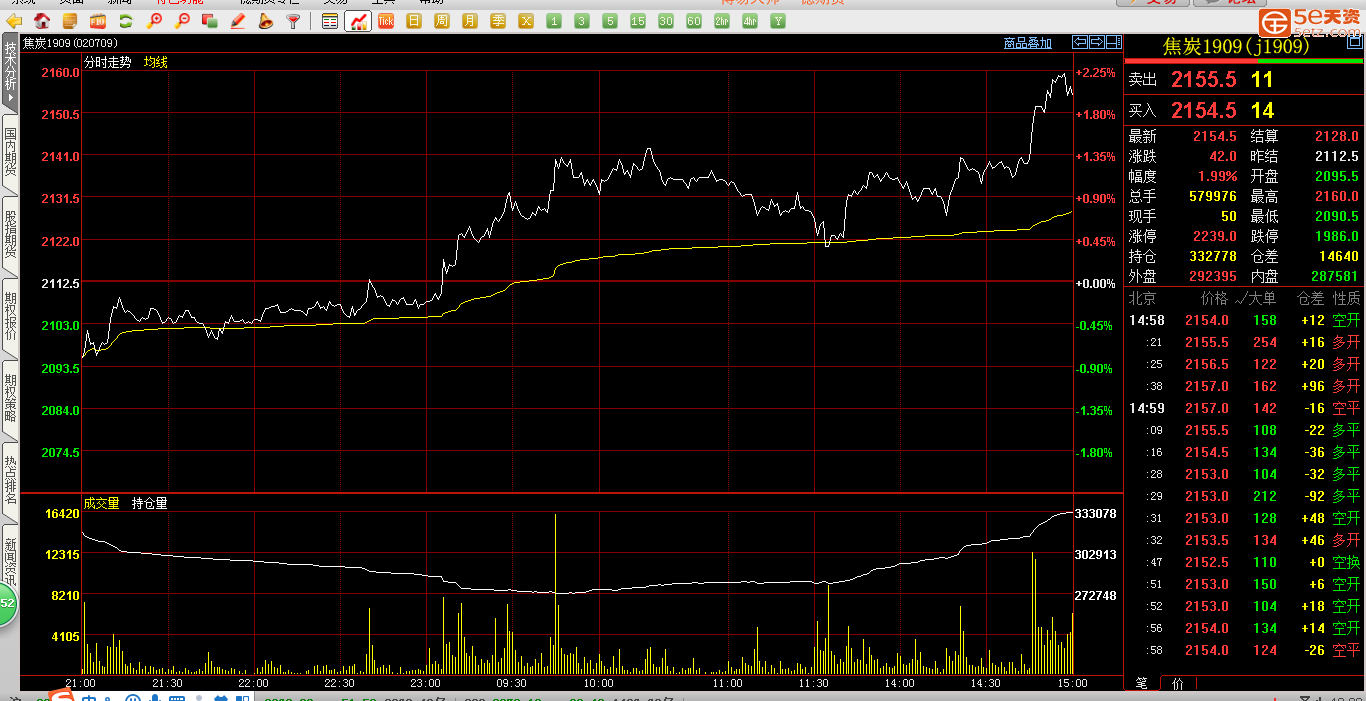Select the :47 trade row marked 空换

point(1245,562)
